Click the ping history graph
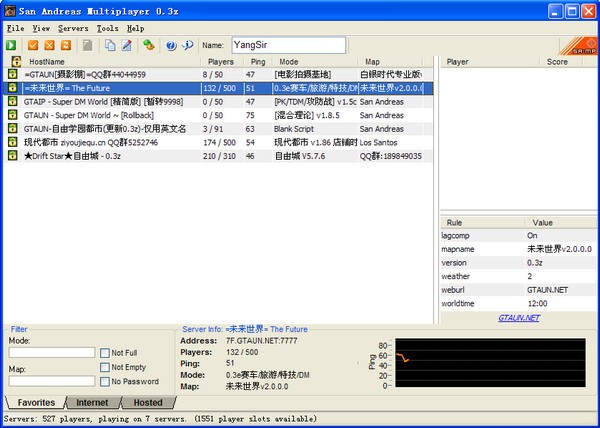This screenshot has height=428, width=600. pyautogui.click(x=490, y=362)
